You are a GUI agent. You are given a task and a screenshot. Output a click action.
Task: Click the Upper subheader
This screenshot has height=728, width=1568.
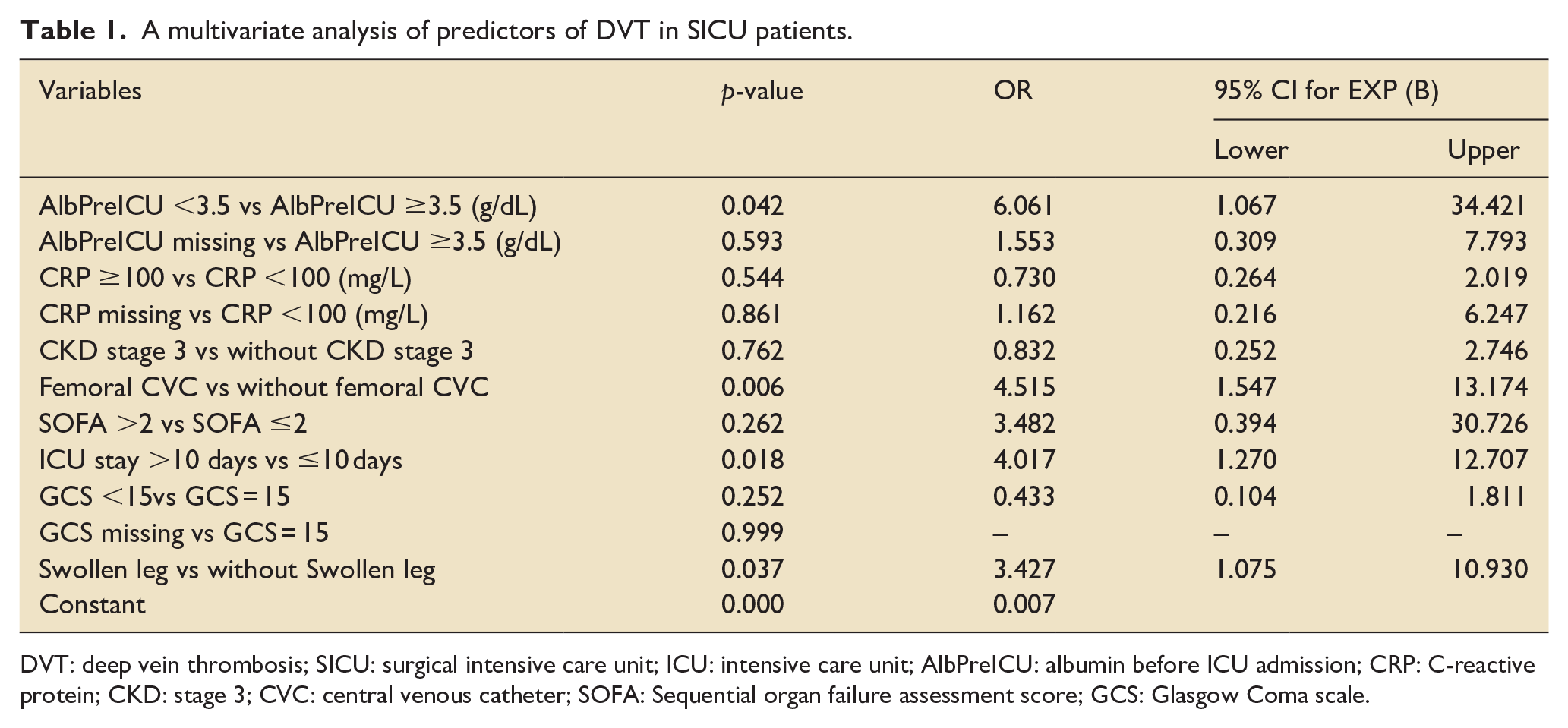coord(1483,150)
